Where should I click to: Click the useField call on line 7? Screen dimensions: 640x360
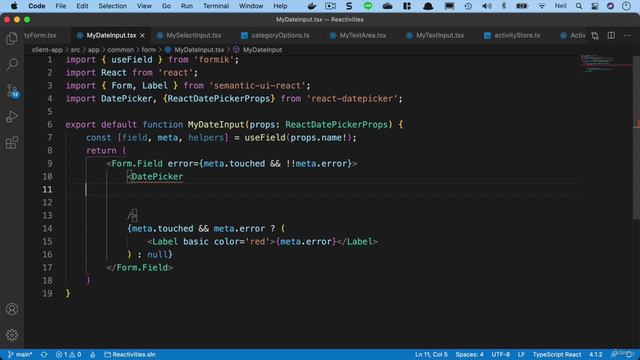[x=265, y=138]
